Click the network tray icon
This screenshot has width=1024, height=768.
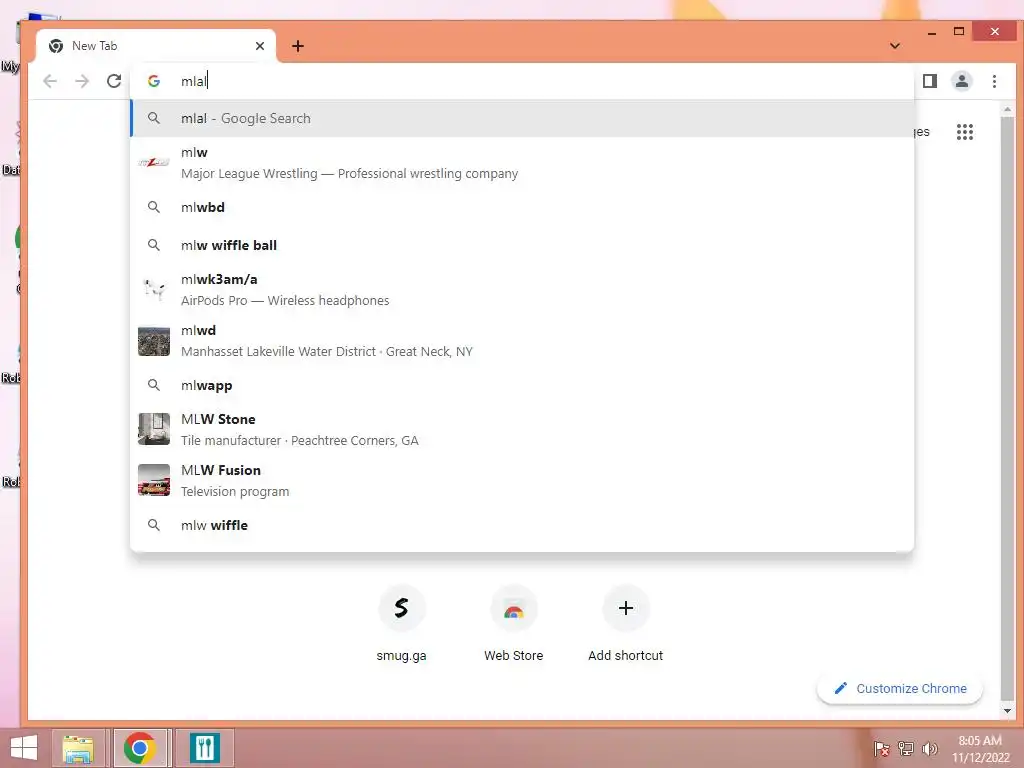coord(906,749)
